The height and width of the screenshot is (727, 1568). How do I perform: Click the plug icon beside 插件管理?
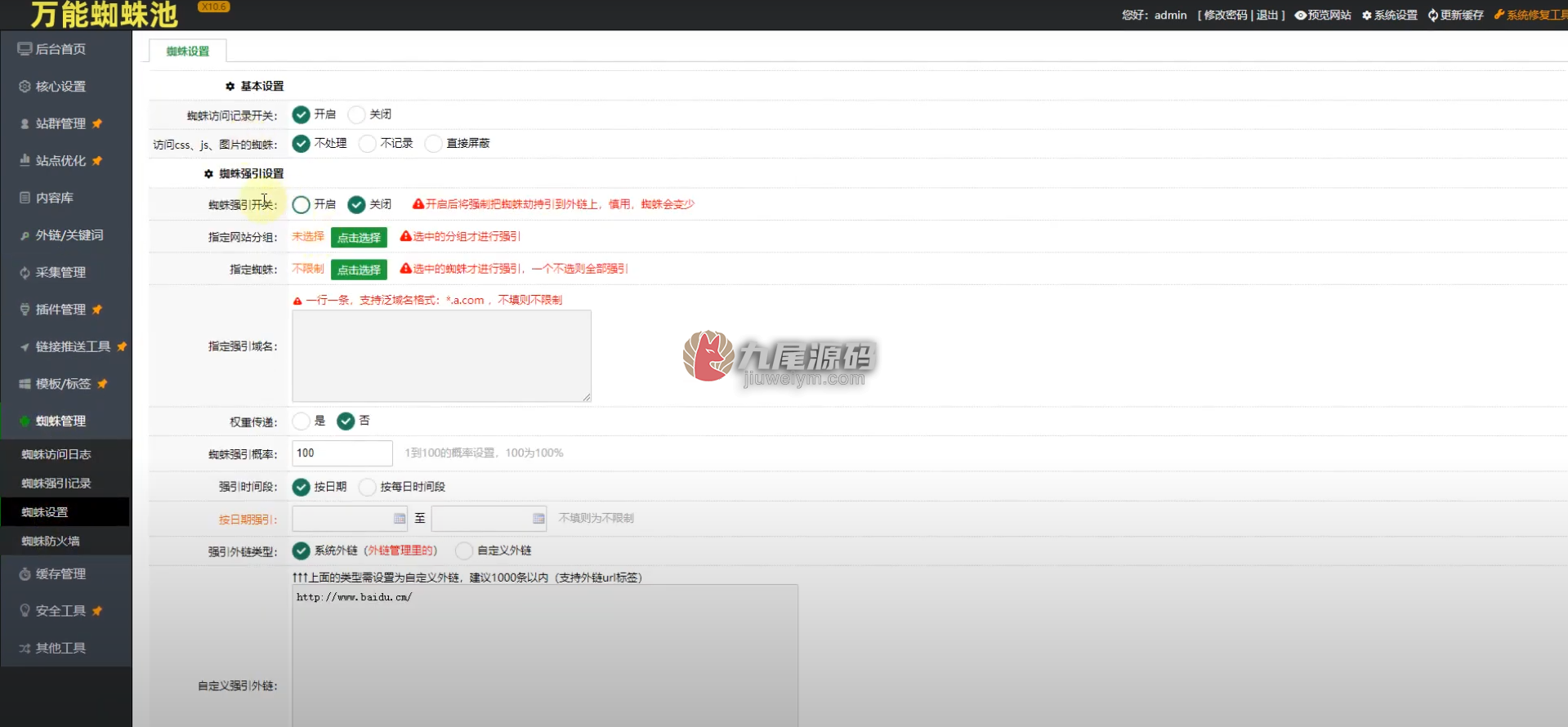click(x=25, y=310)
